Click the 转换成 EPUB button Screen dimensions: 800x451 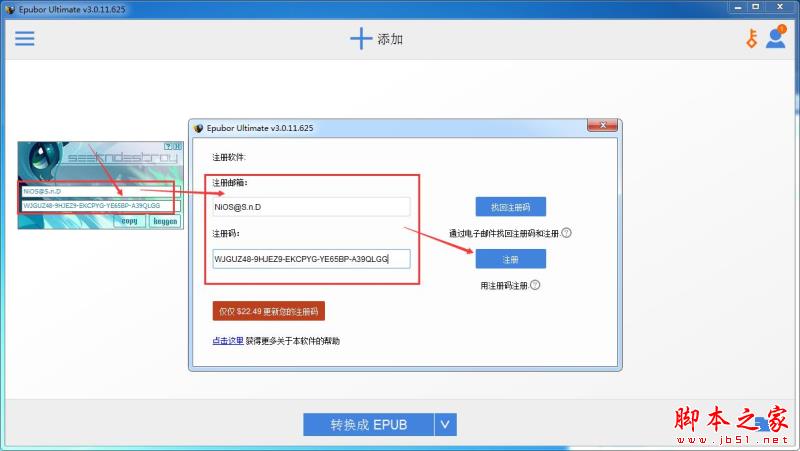coord(368,424)
